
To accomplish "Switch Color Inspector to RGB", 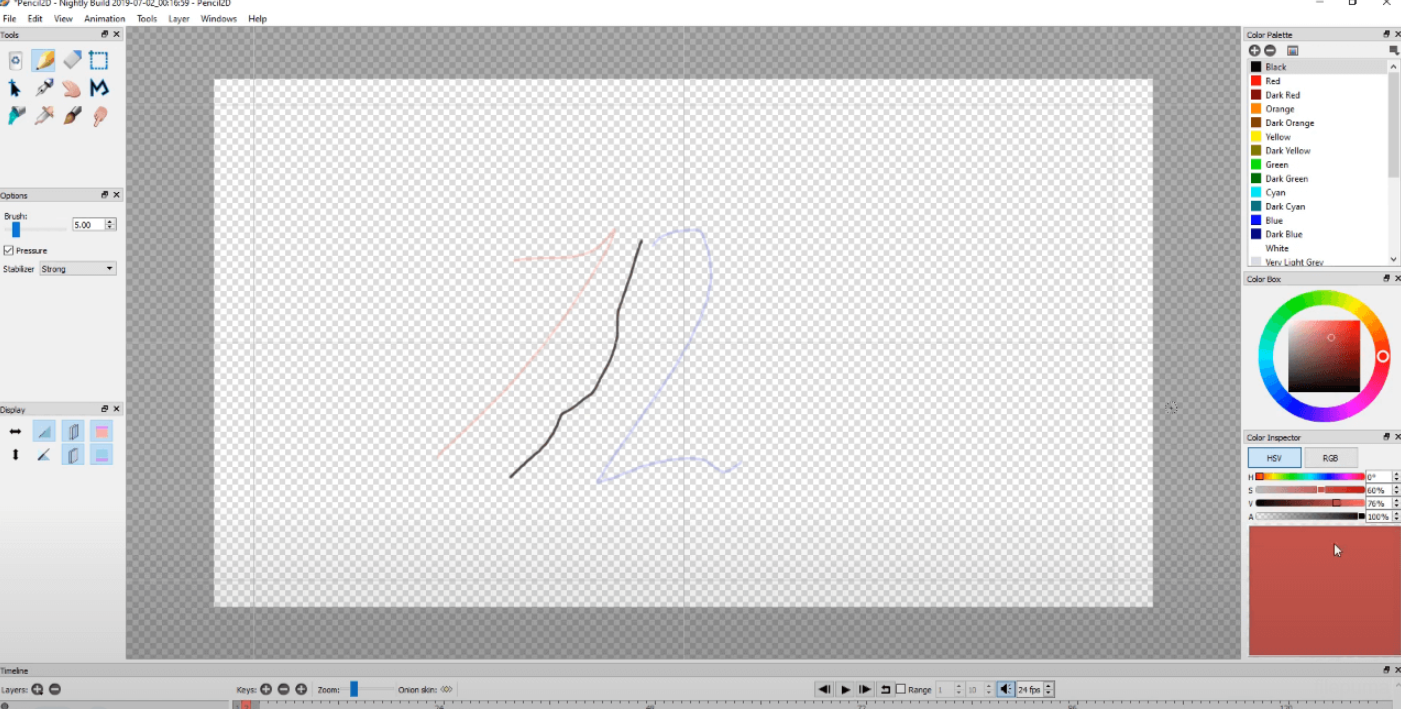I will (1329, 458).
